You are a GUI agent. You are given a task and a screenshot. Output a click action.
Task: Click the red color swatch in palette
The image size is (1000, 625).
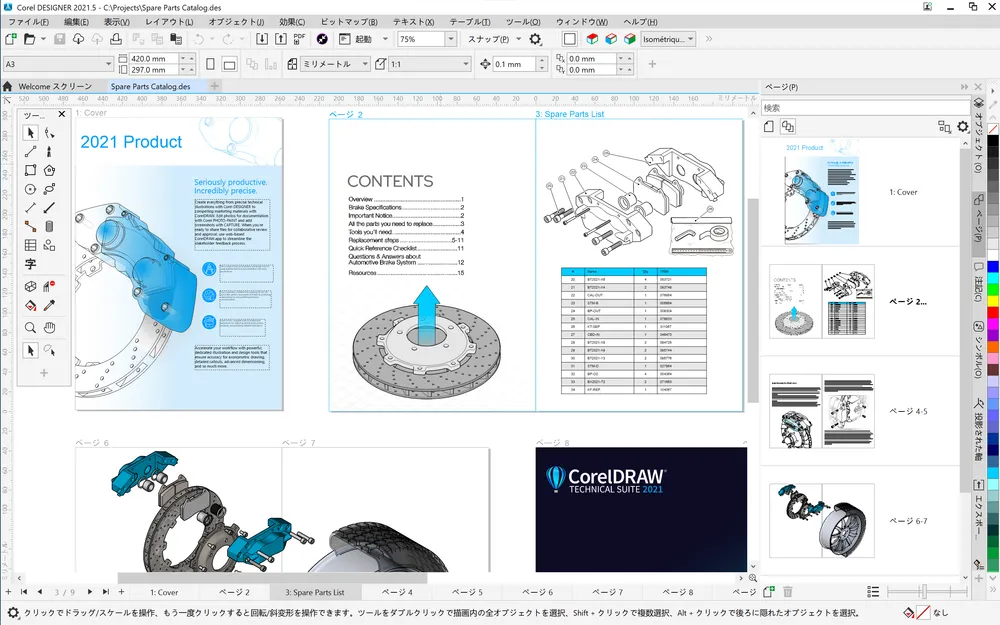coord(992,314)
